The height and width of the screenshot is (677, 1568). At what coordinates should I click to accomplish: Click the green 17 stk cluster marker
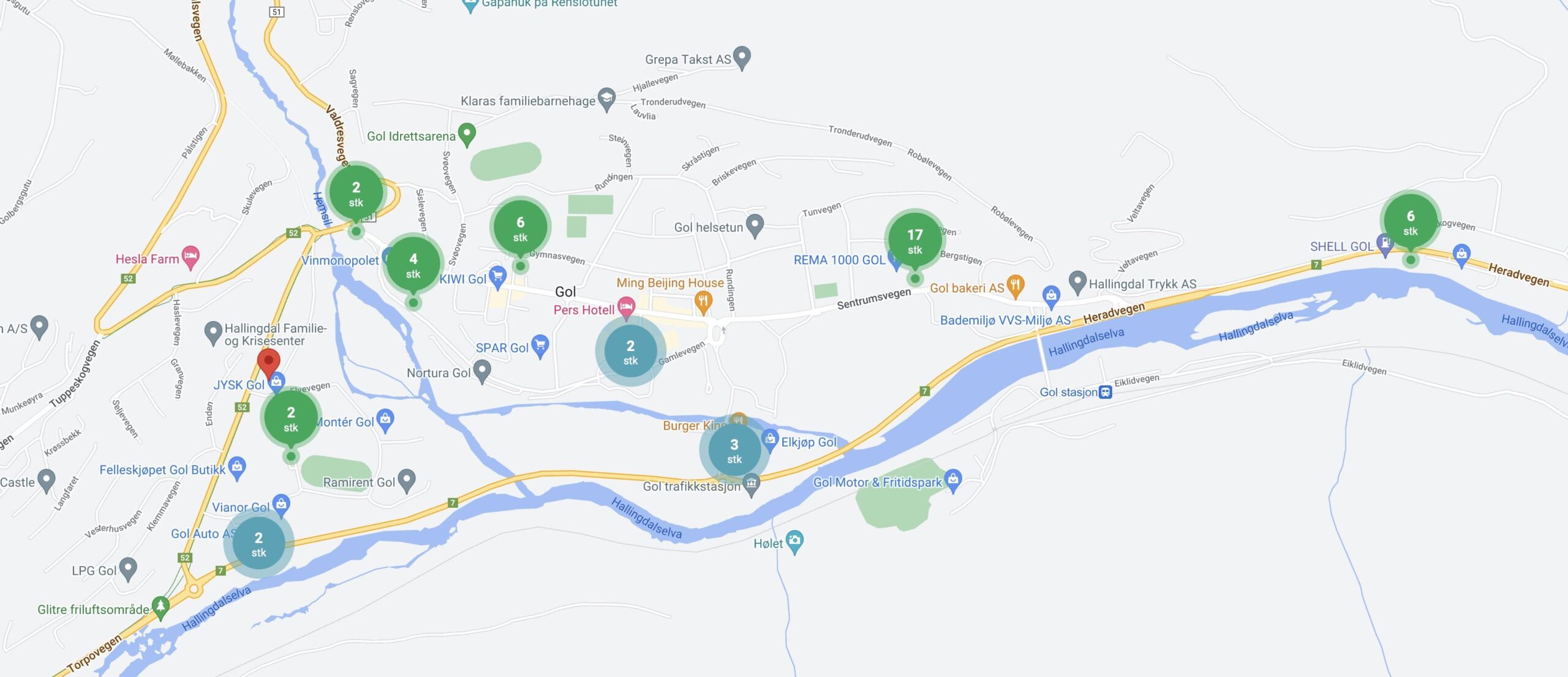pyautogui.click(x=914, y=240)
